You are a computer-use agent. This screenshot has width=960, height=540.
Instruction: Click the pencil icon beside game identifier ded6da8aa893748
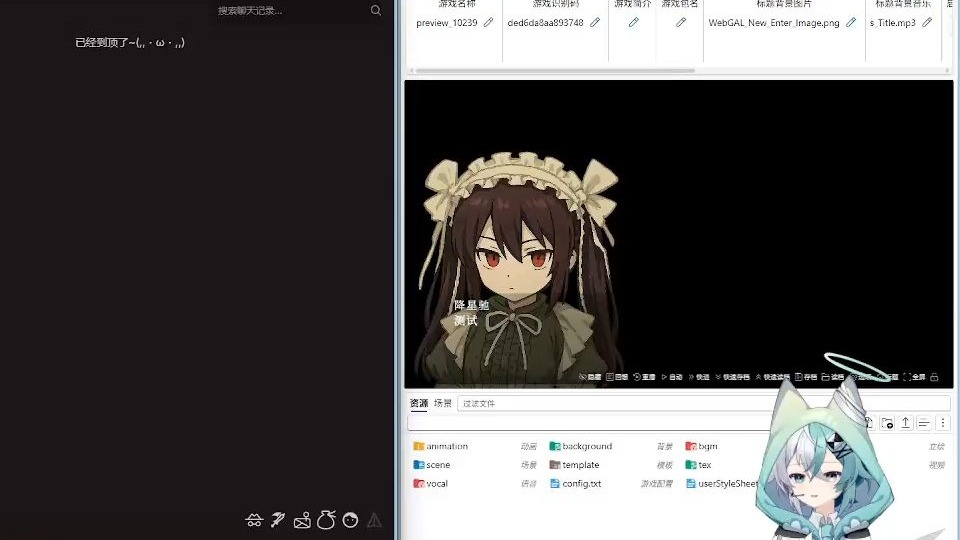[x=595, y=22]
